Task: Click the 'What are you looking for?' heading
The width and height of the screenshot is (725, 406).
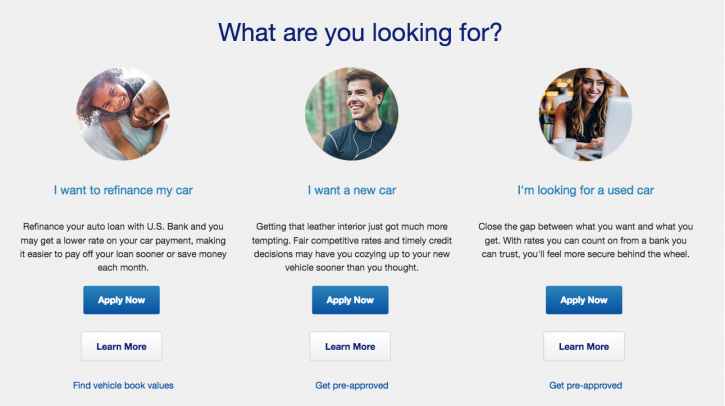Action: [x=360, y=32]
